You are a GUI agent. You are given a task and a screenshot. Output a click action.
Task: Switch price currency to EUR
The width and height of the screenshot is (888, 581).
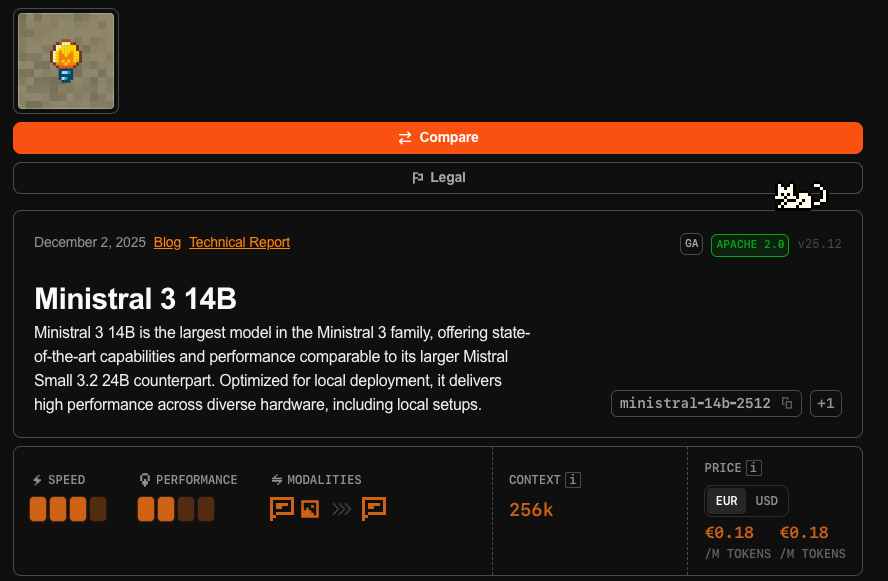(726, 501)
